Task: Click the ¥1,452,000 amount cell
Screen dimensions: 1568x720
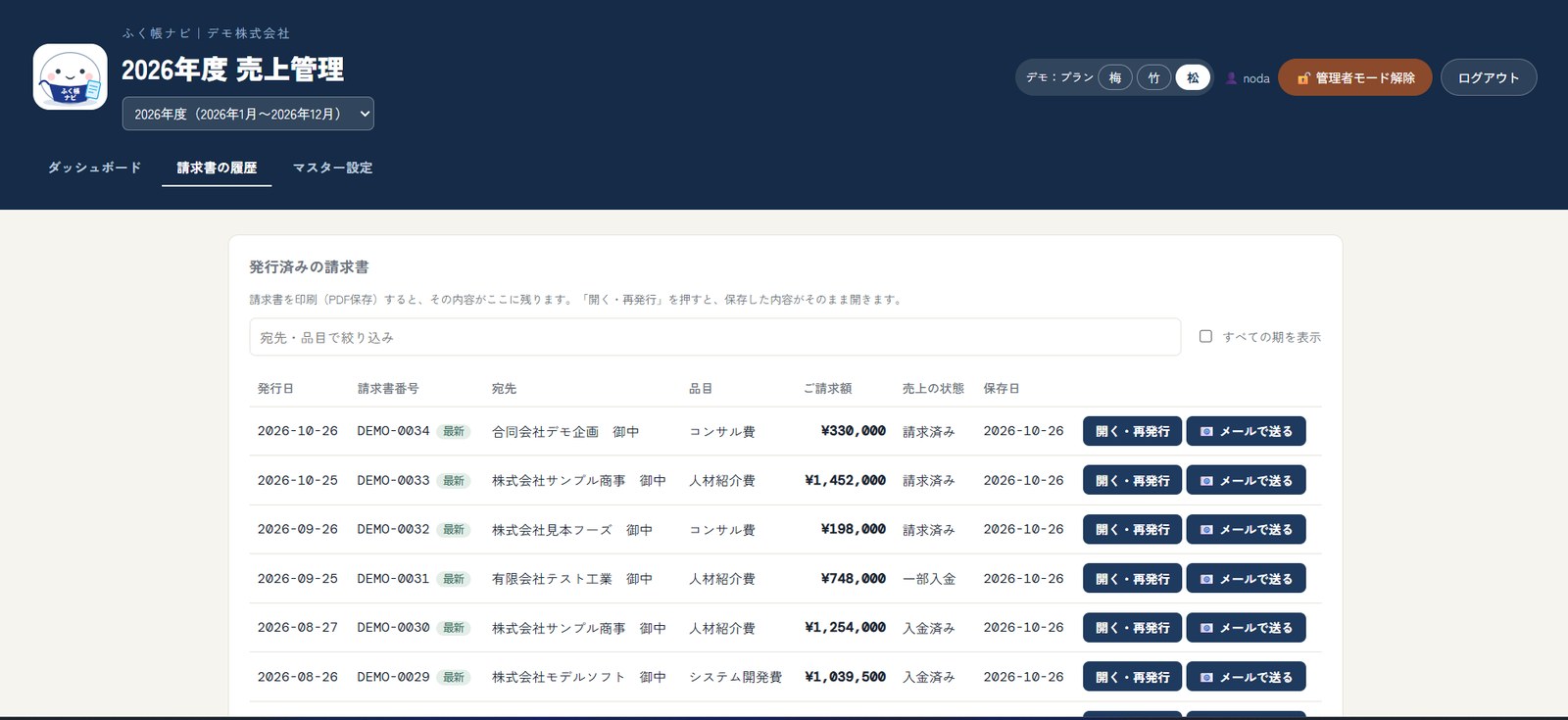Action: 845,480
